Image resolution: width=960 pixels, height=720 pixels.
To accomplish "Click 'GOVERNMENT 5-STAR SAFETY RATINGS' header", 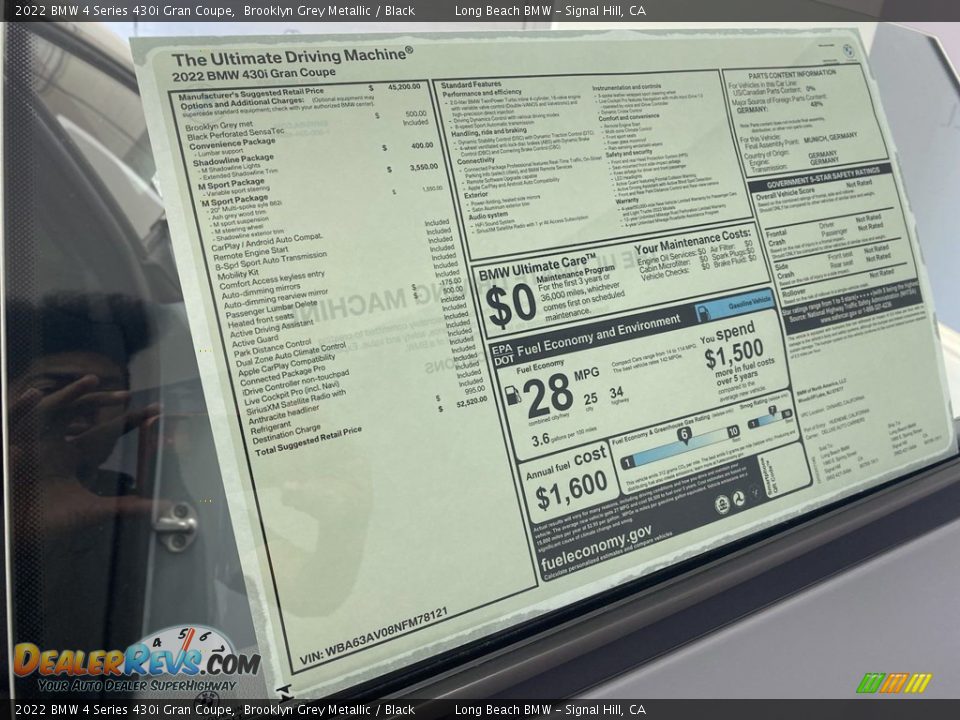I will 823,178.
